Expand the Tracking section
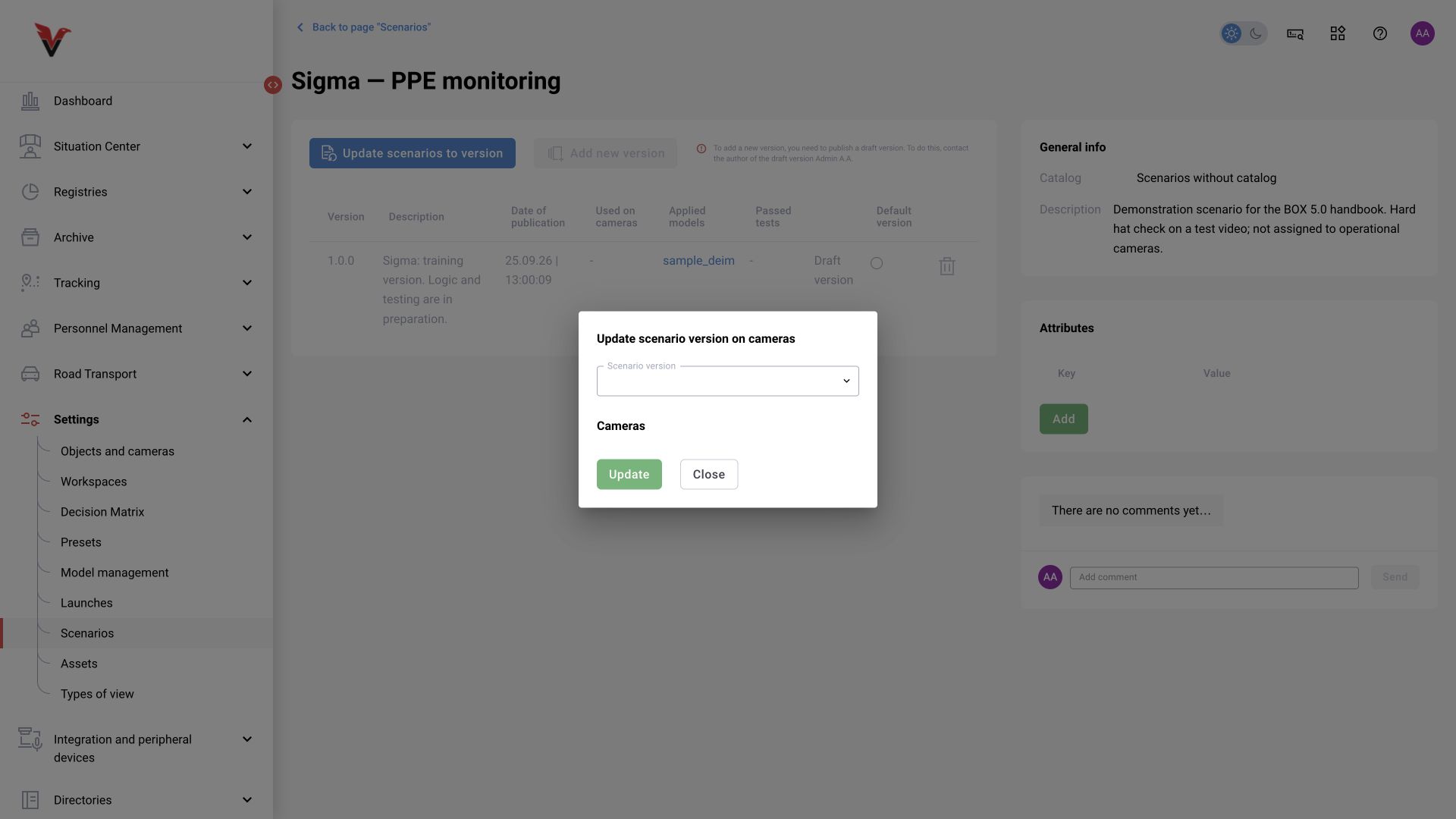This screenshot has height=819, width=1456. pyautogui.click(x=247, y=283)
